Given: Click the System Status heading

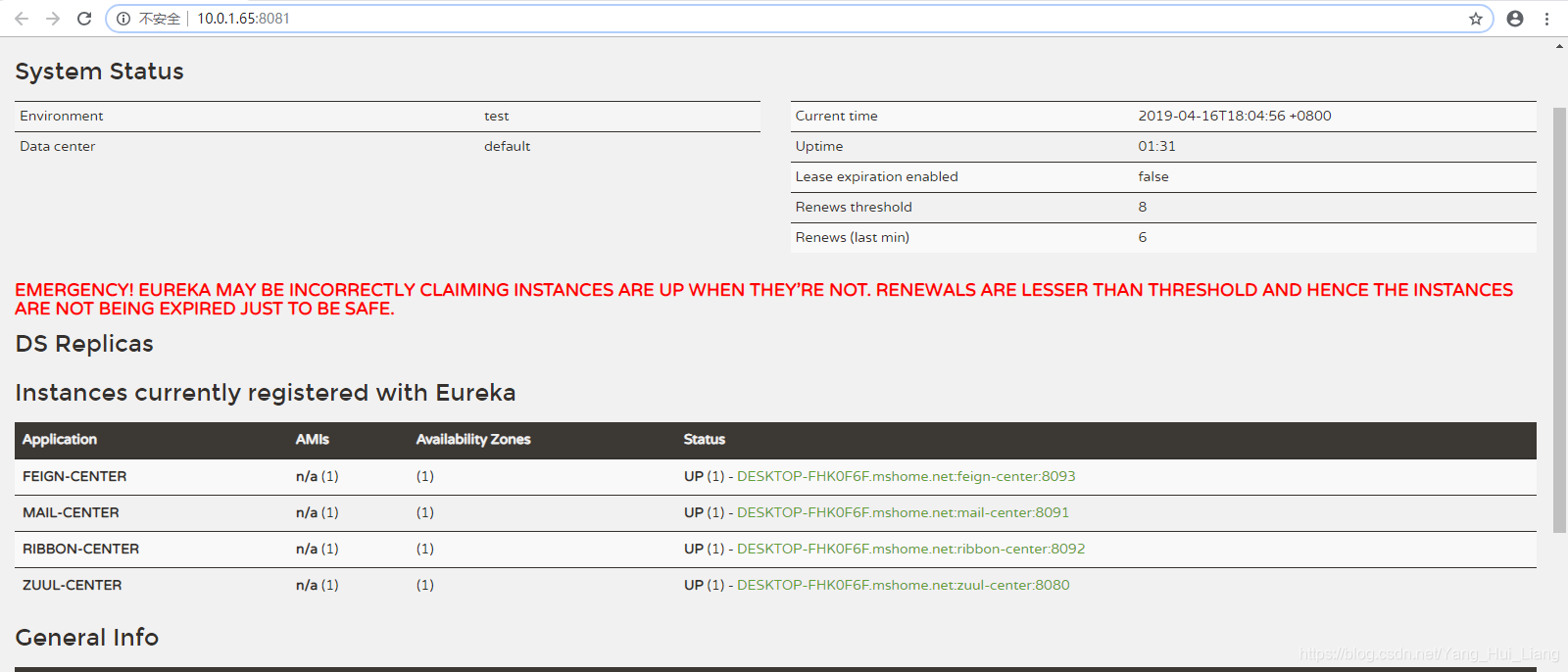Looking at the screenshot, I should tap(99, 72).
